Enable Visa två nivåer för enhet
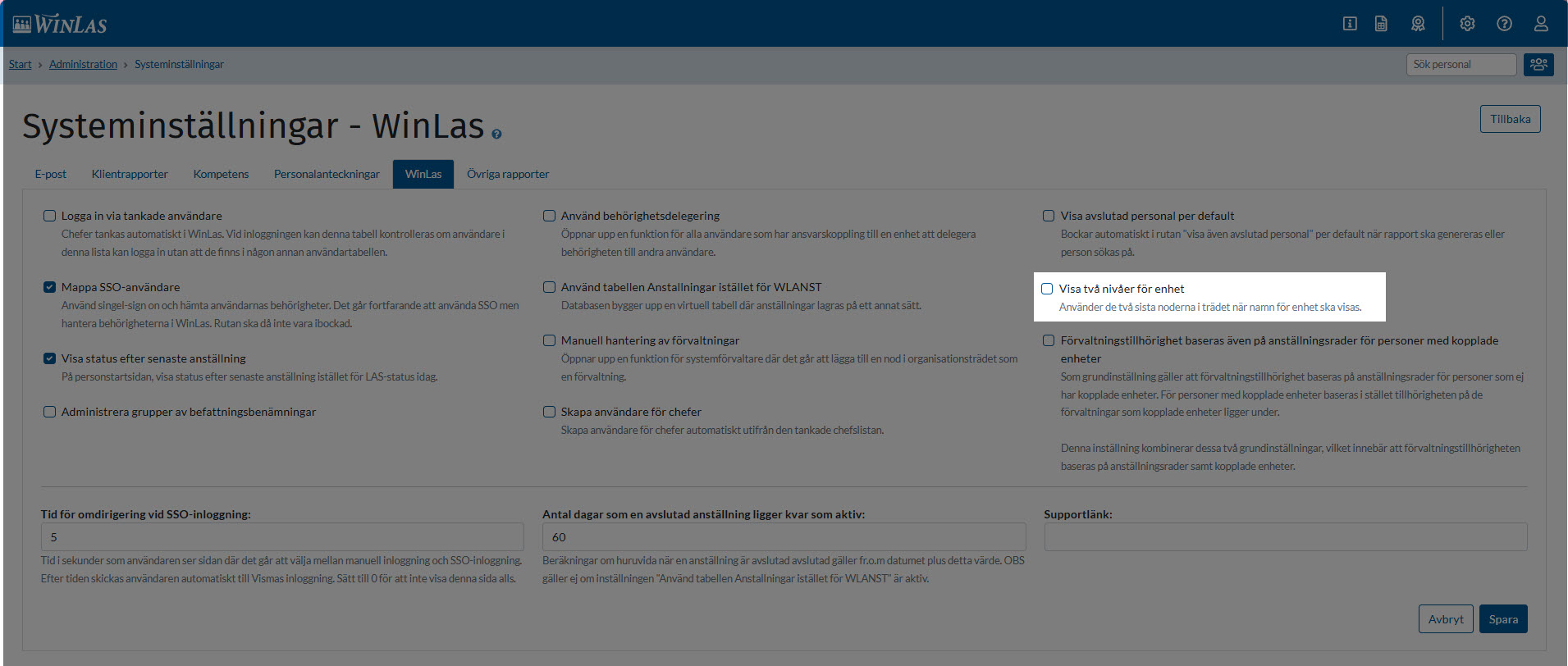1568x666 pixels. pyautogui.click(x=1047, y=289)
